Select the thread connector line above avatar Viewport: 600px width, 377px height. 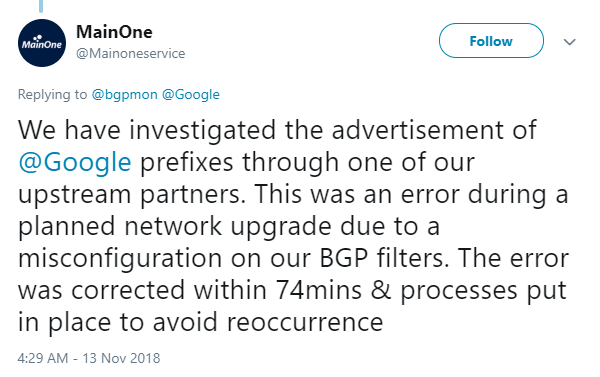(41, 6)
